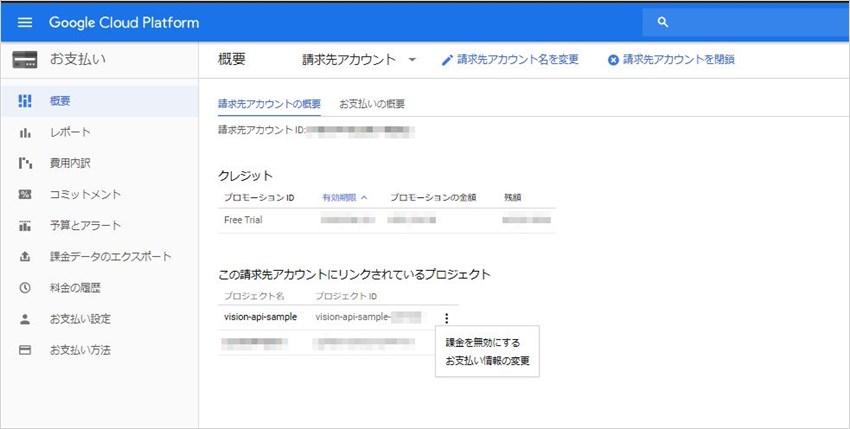The height and width of the screenshot is (429, 850).
Task: Click the レポート bar chart icon
Action: click(25, 132)
